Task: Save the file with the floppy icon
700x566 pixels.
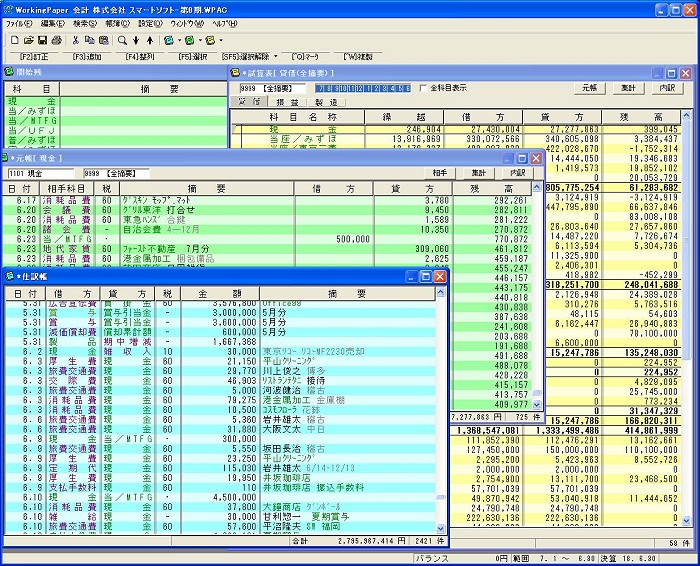Action: click(43, 40)
